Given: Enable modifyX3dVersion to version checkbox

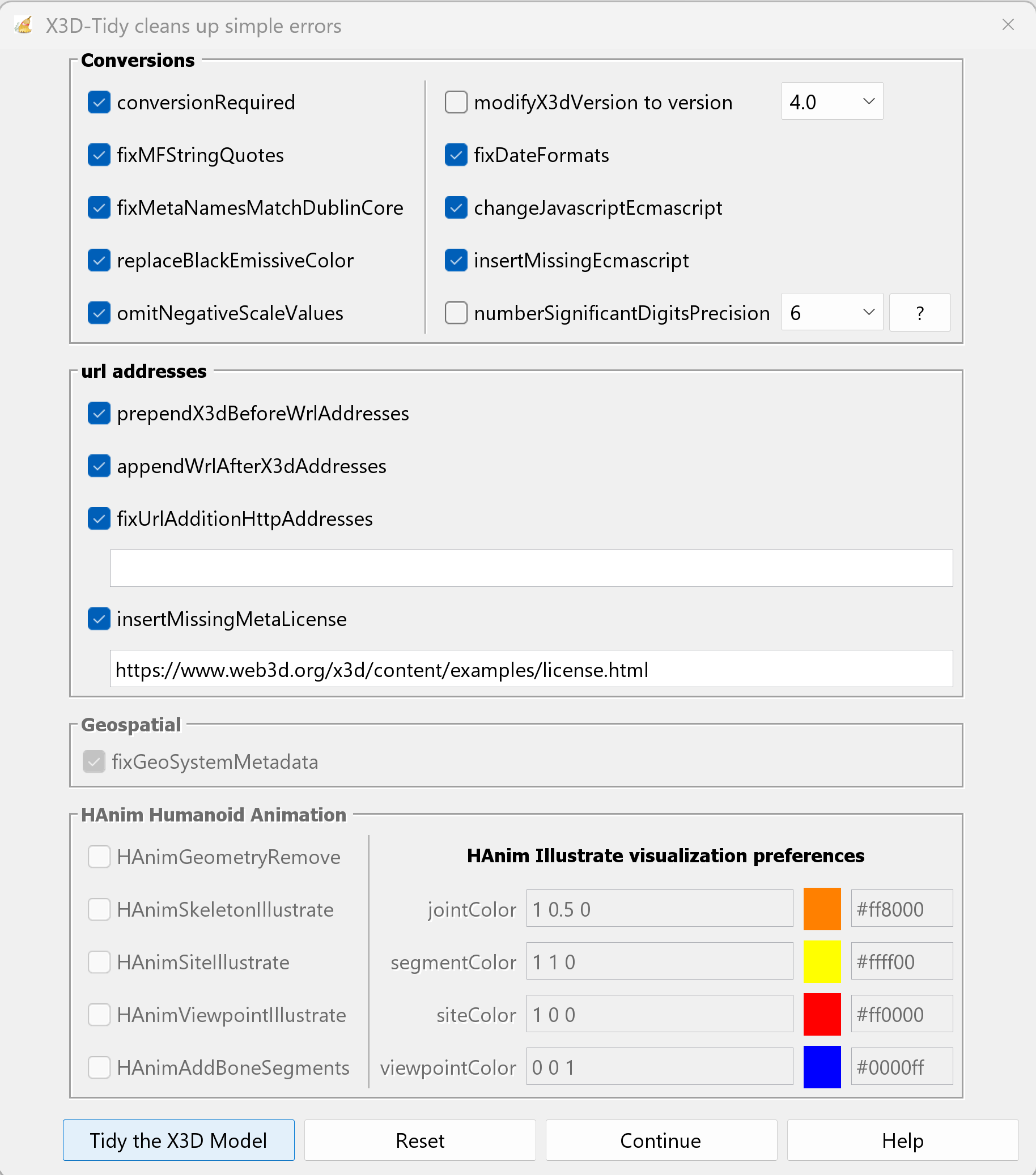Looking at the screenshot, I should tap(456, 103).
